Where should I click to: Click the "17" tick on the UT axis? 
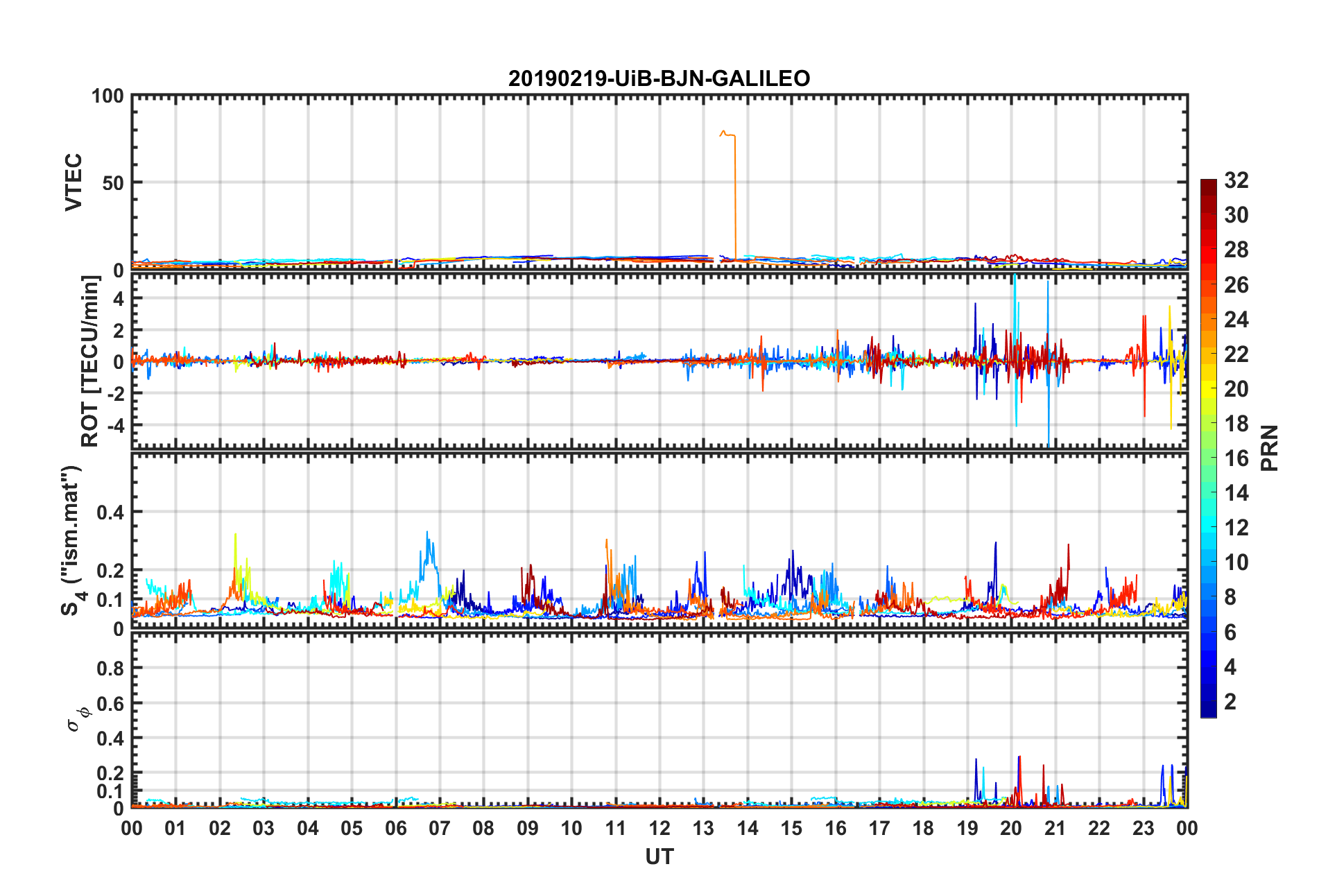pyautogui.click(x=879, y=829)
